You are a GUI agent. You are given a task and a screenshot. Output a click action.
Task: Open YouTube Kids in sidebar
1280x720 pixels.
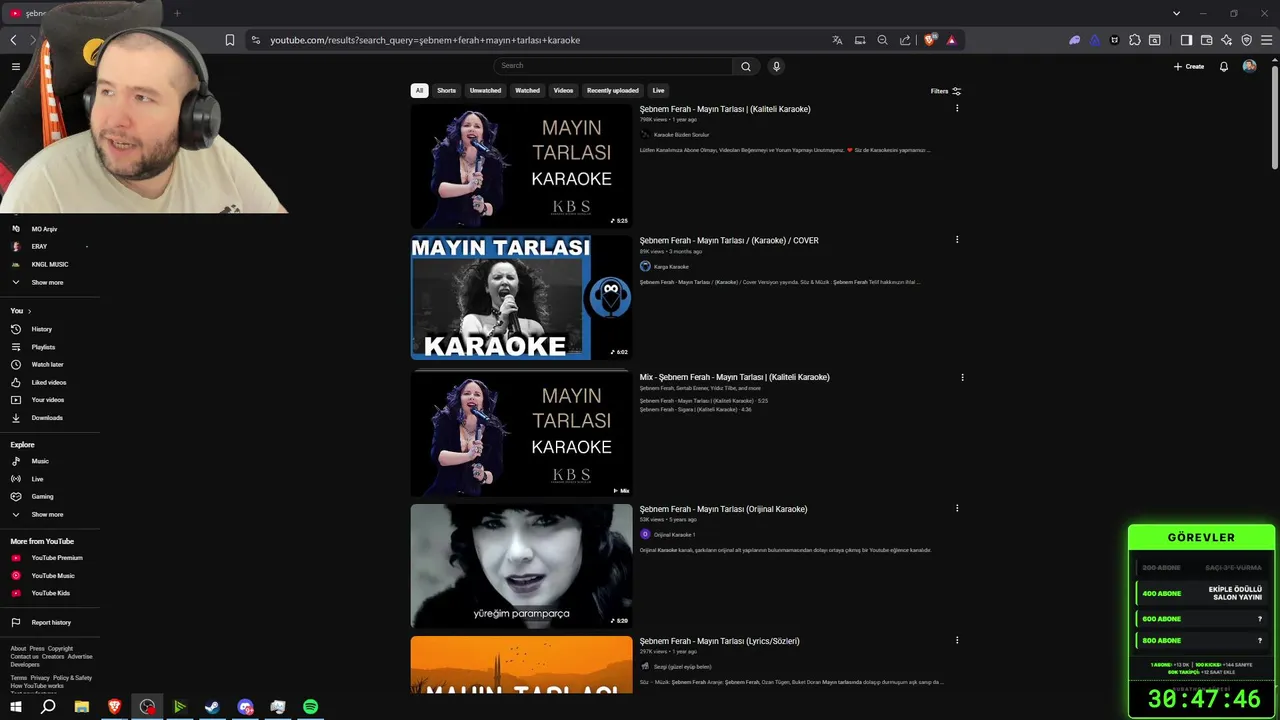50,593
